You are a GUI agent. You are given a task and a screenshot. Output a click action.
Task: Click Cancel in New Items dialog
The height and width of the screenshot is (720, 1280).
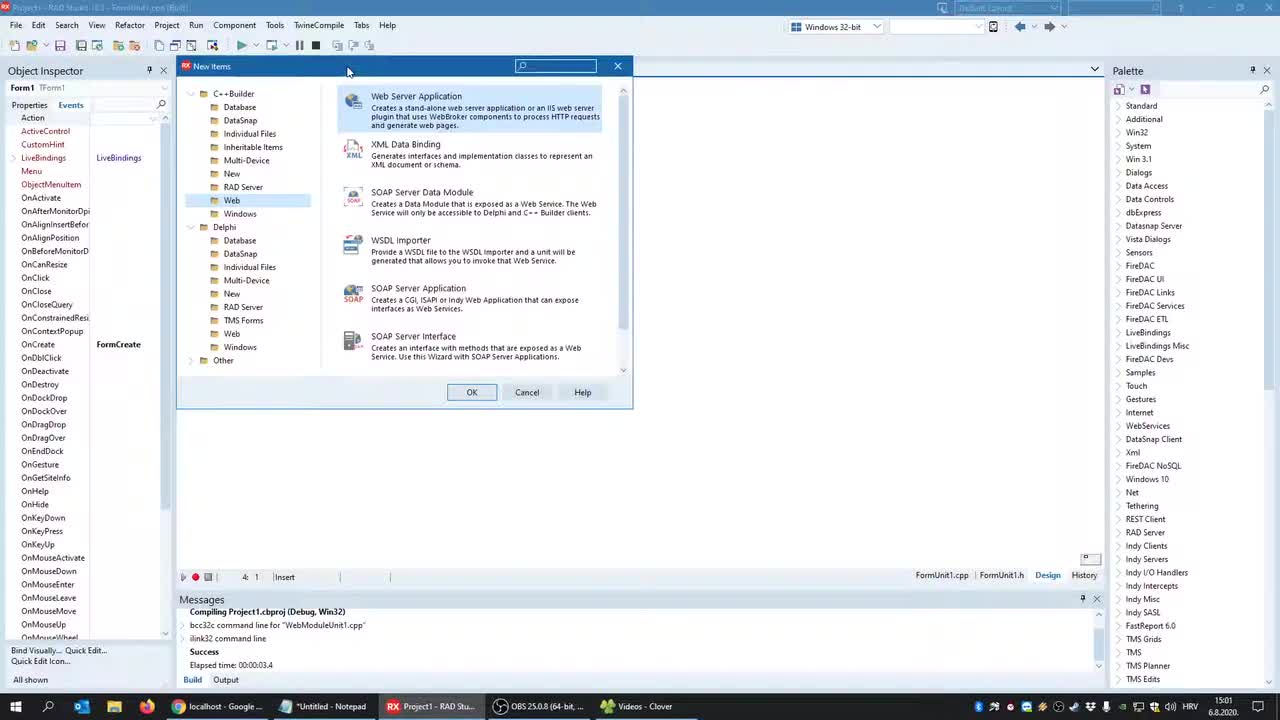[x=527, y=392]
